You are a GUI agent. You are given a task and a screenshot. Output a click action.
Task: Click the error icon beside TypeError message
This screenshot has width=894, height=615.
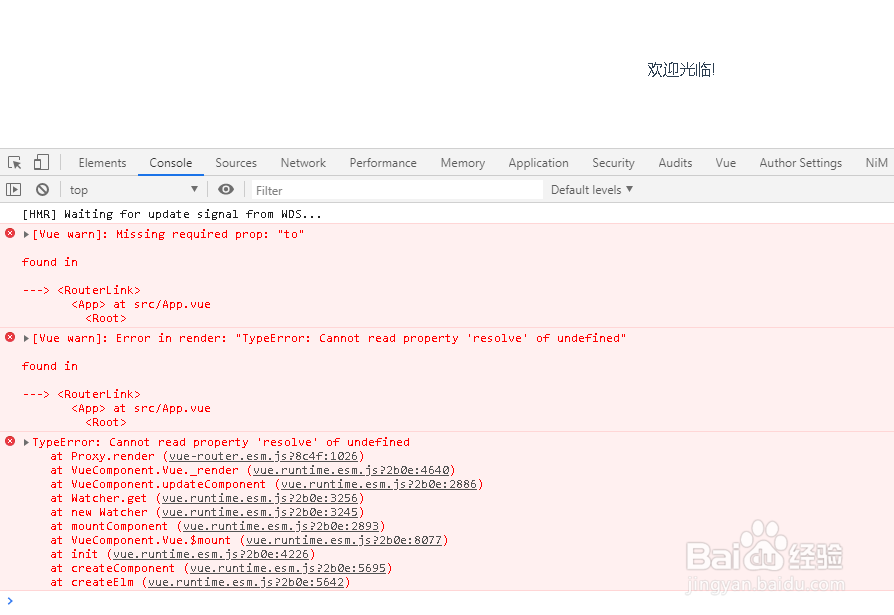coord(10,441)
